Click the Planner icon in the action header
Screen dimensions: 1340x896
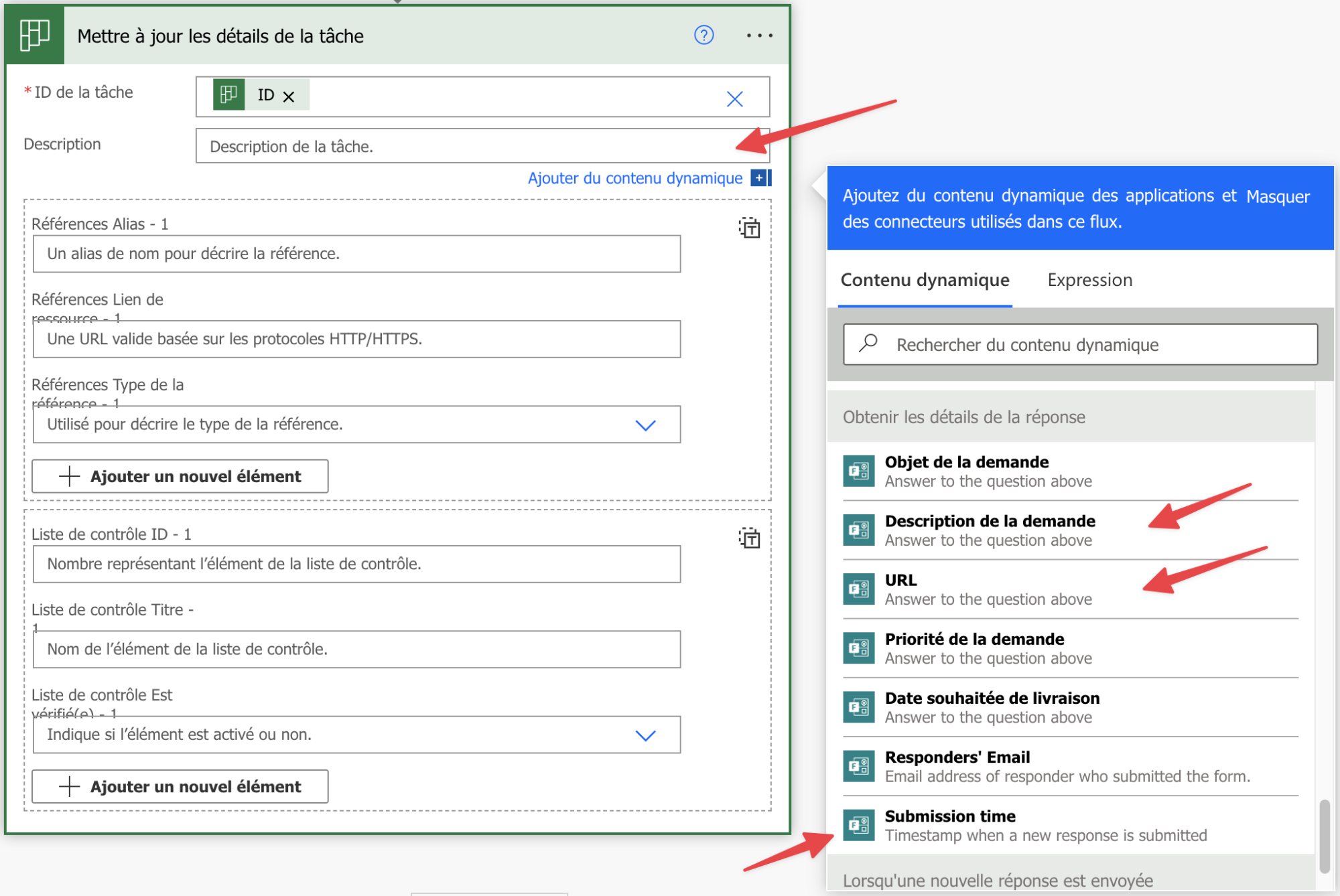[35, 35]
